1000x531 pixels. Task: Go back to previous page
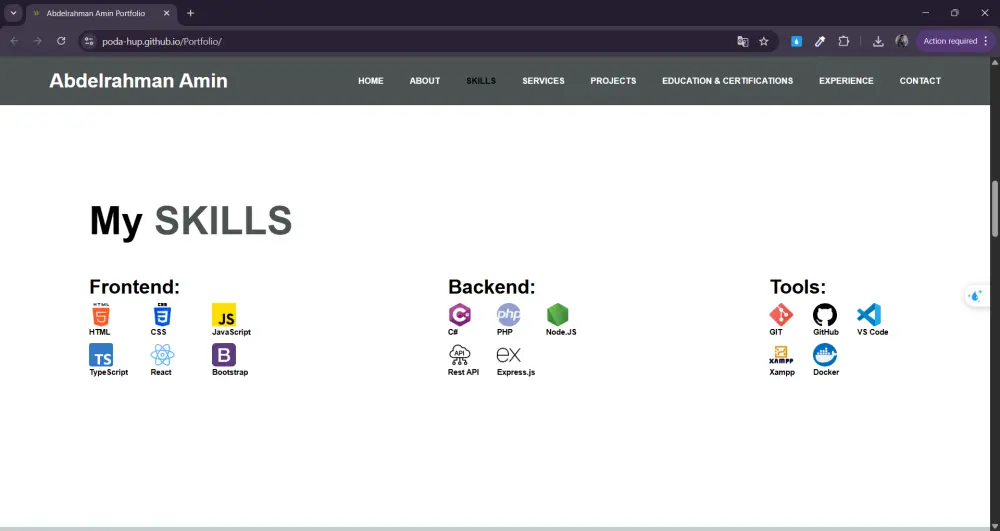click(15, 41)
